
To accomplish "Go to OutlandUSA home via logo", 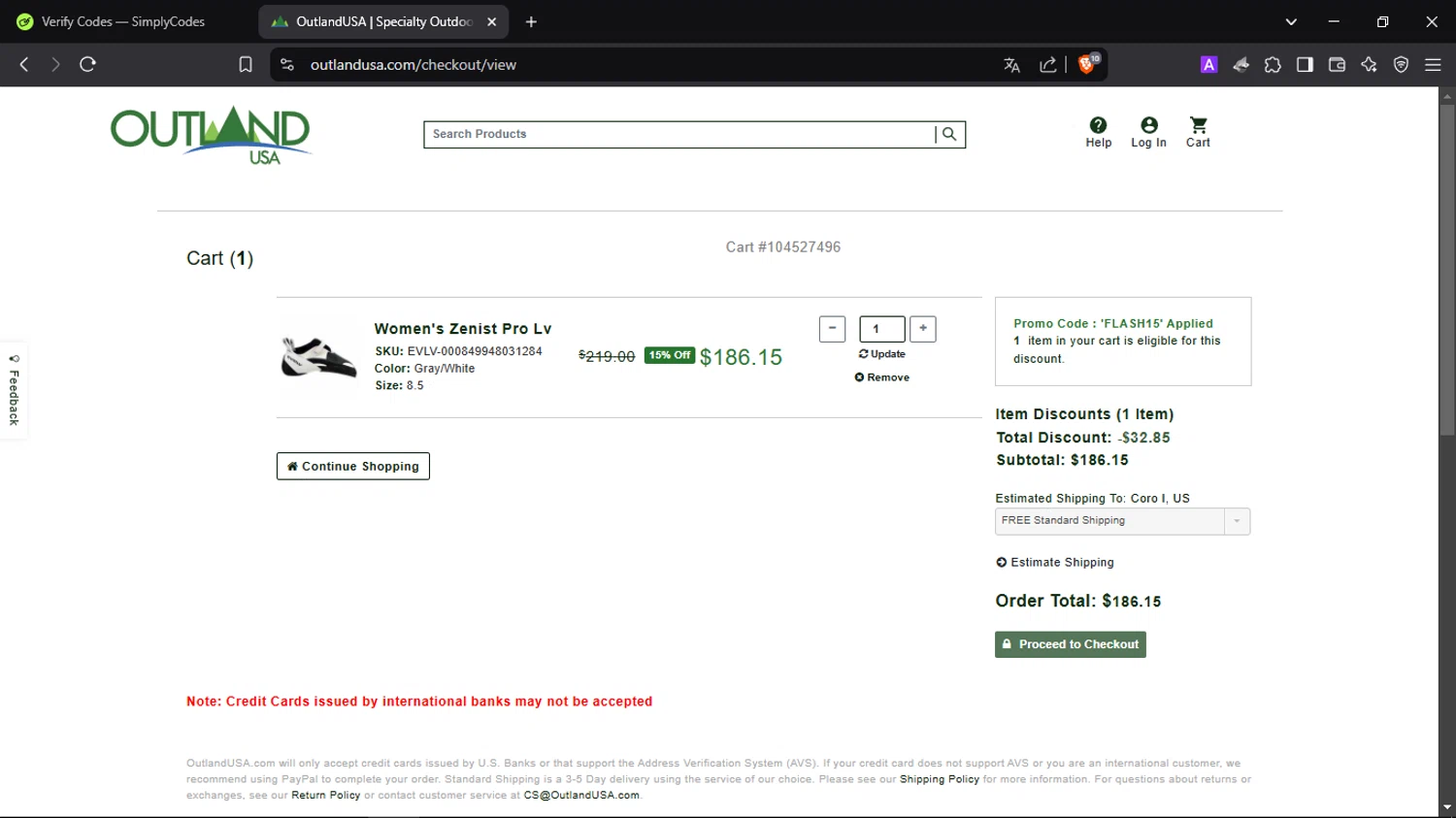I will pos(211,135).
